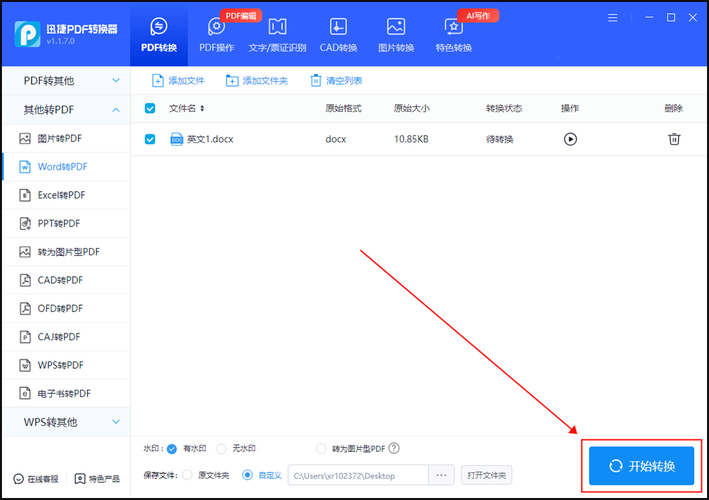Select WPS转PDF in sidebar
Viewport: 709px width, 500px height.
(66, 365)
